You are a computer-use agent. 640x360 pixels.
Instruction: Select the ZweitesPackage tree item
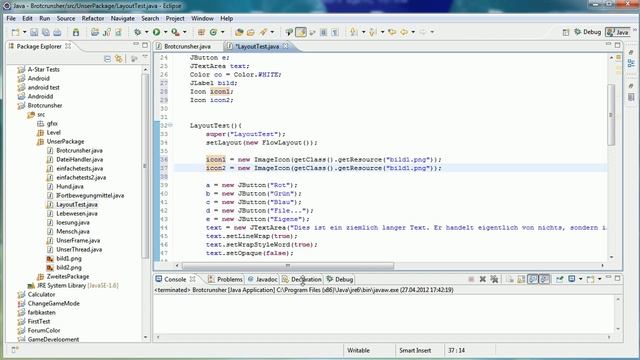(68, 276)
